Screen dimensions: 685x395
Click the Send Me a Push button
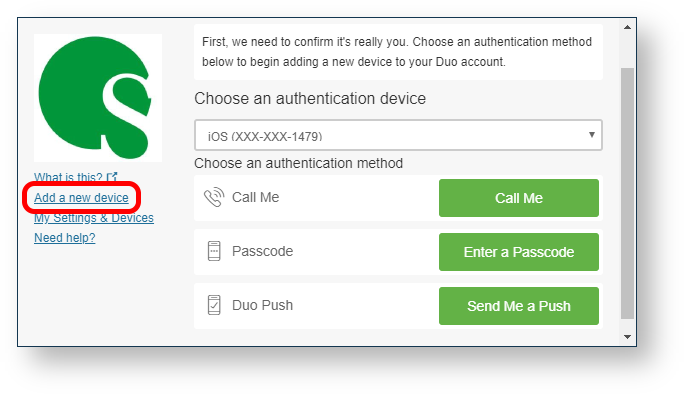[x=519, y=306]
